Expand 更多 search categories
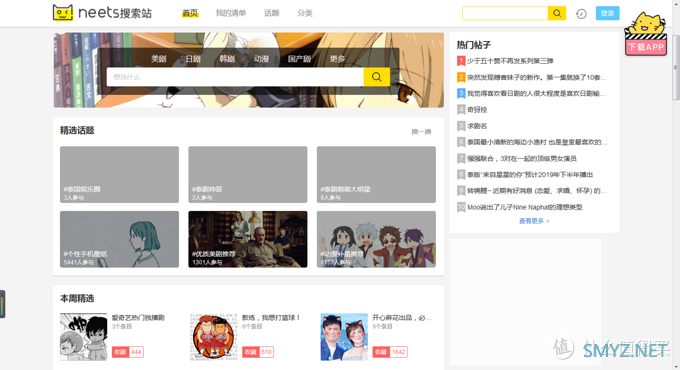 [337, 59]
